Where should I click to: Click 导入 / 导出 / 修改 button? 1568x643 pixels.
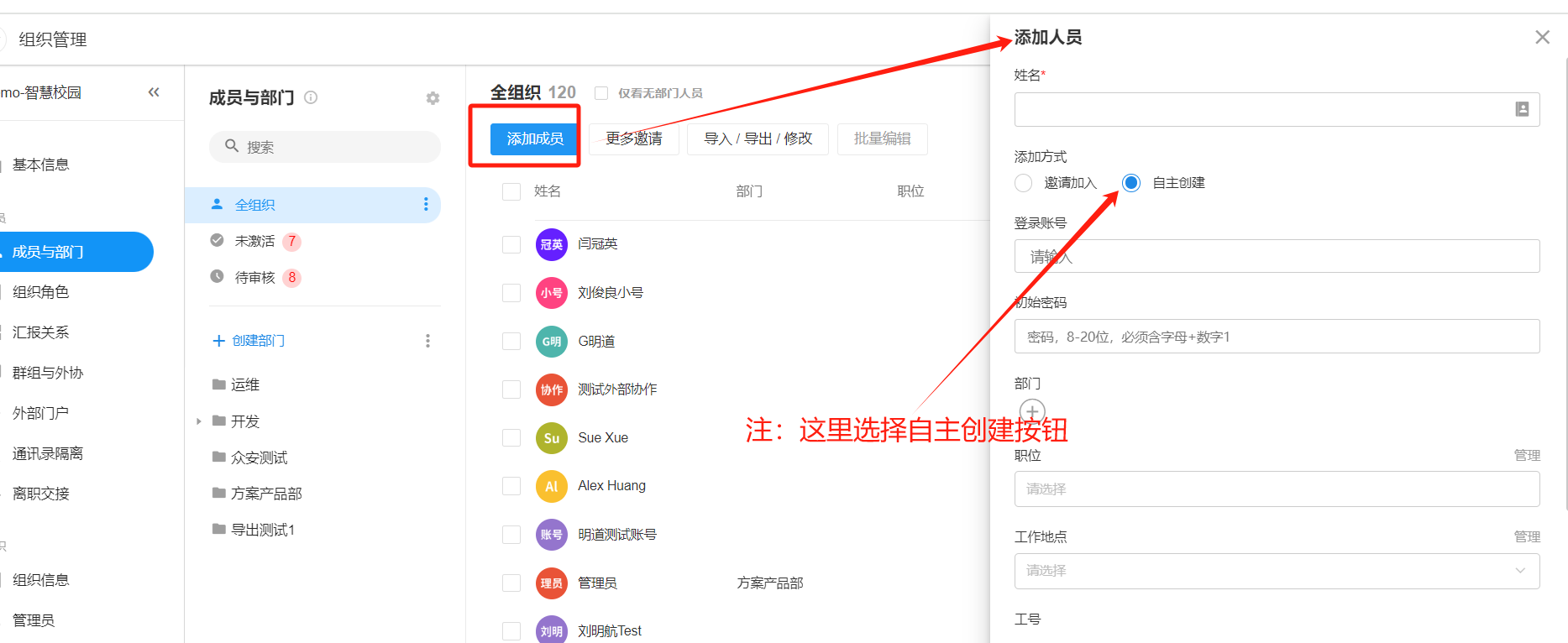758,139
